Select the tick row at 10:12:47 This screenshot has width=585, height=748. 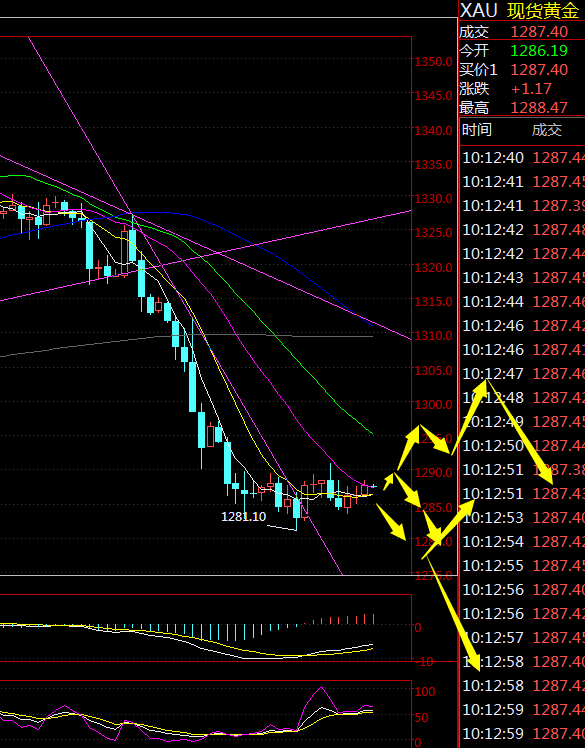click(x=523, y=374)
